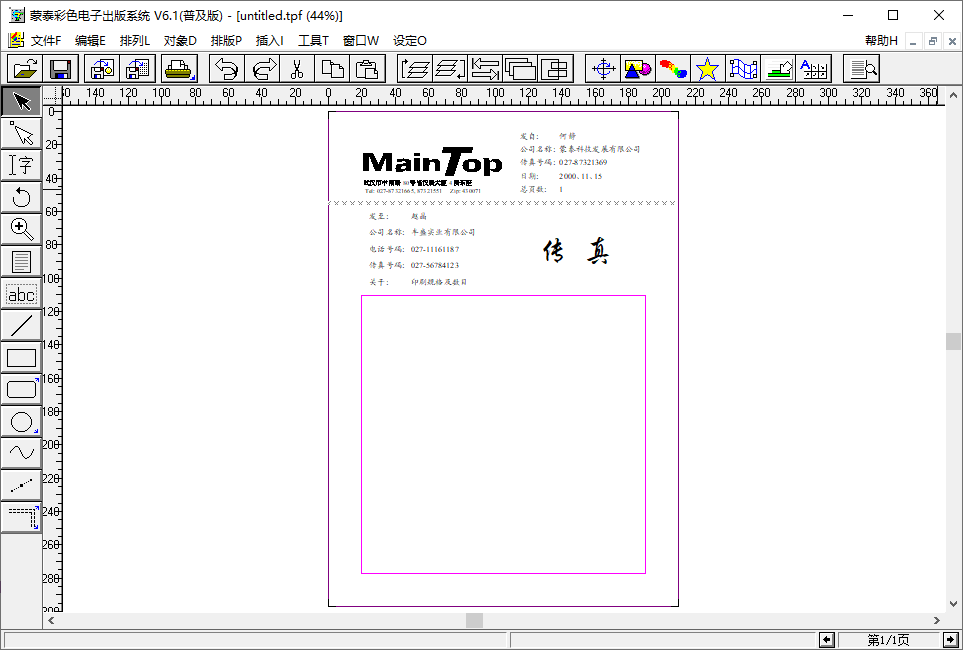Select the MainTop logo on page
The image size is (963, 650).
(432, 162)
